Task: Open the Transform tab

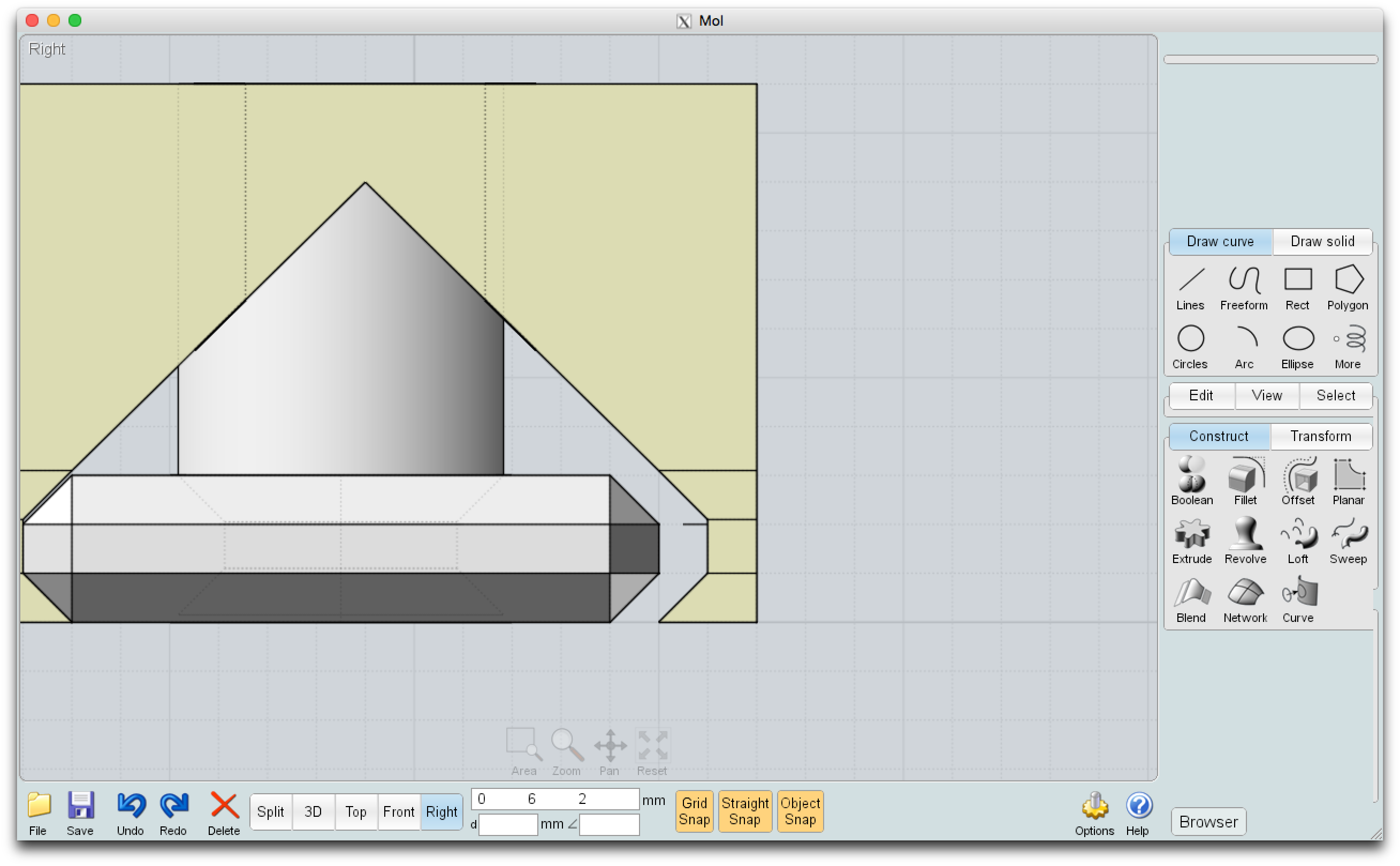Action: (1320, 436)
